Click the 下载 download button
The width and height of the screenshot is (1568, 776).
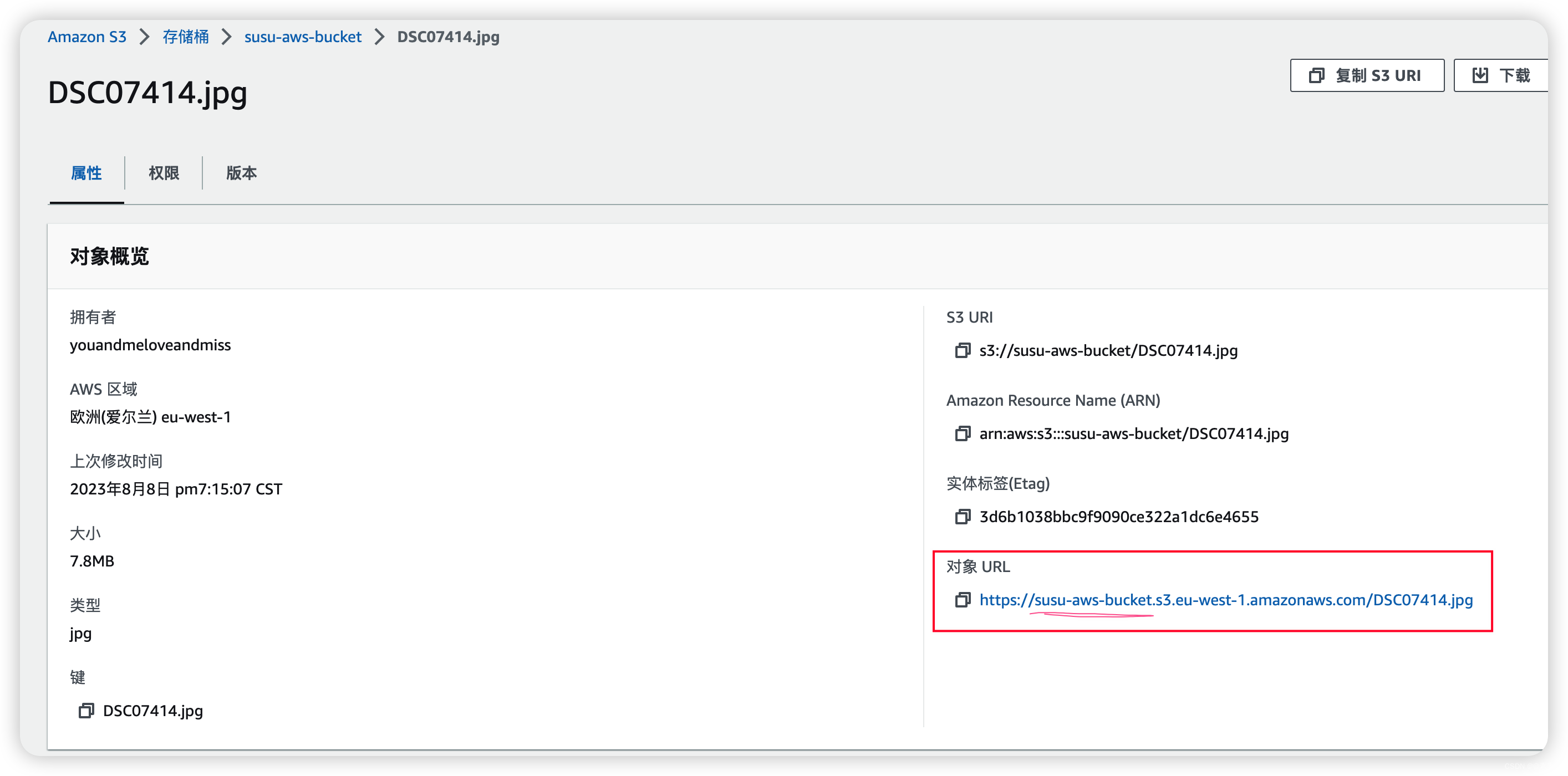pyautogui.click(x=1500, y=75)
